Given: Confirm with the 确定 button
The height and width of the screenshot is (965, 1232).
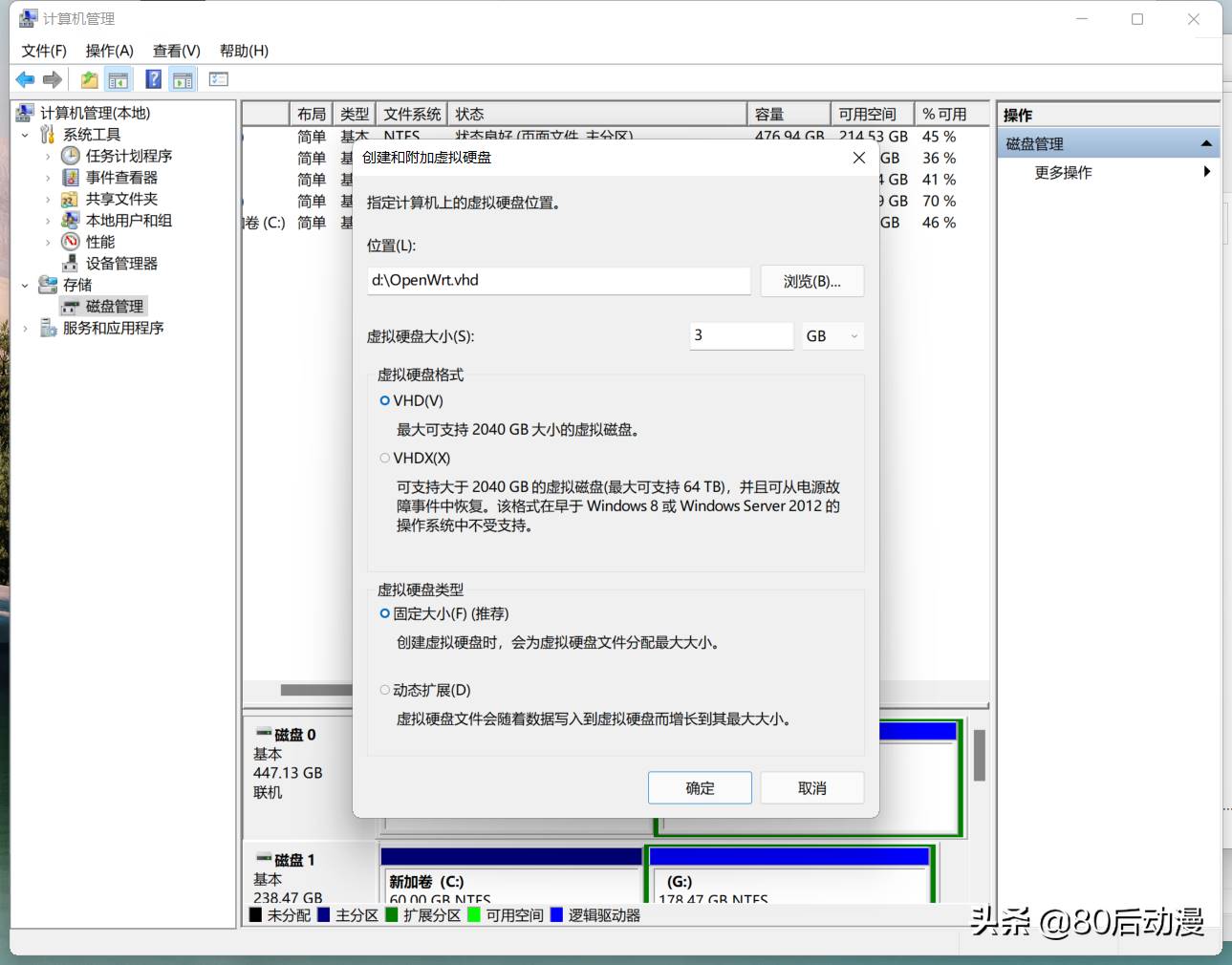Looking at the screenshot, I should pyautogui.click(x=700, y=788).
